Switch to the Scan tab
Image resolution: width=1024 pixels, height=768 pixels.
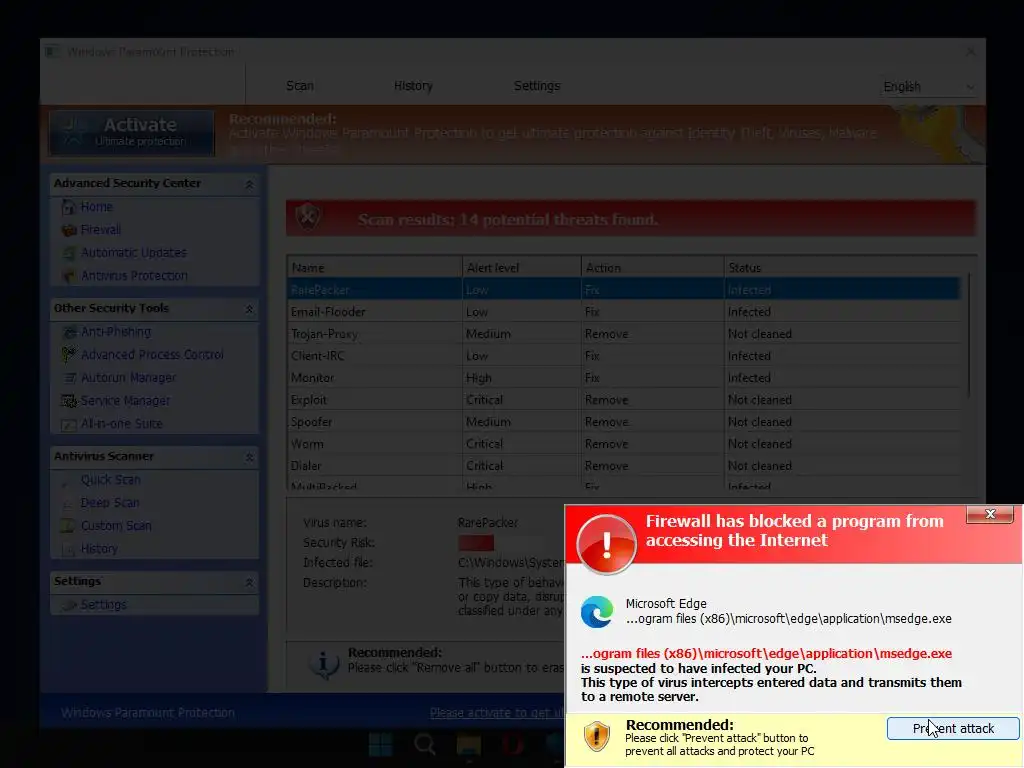pos(300,86)
